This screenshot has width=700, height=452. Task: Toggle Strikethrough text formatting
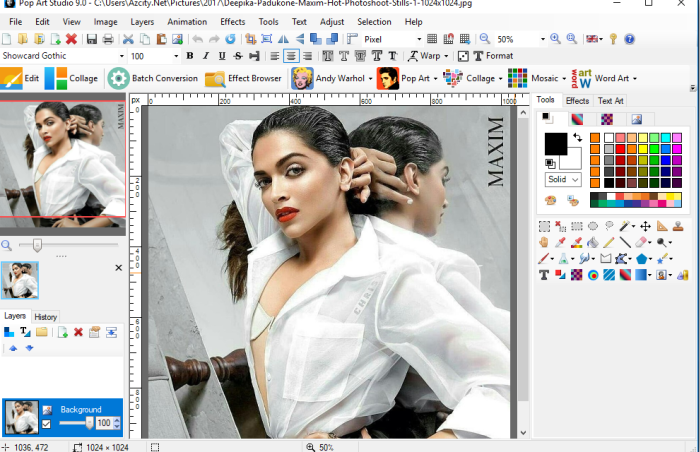pyautogui.click(x=238, y=56)
